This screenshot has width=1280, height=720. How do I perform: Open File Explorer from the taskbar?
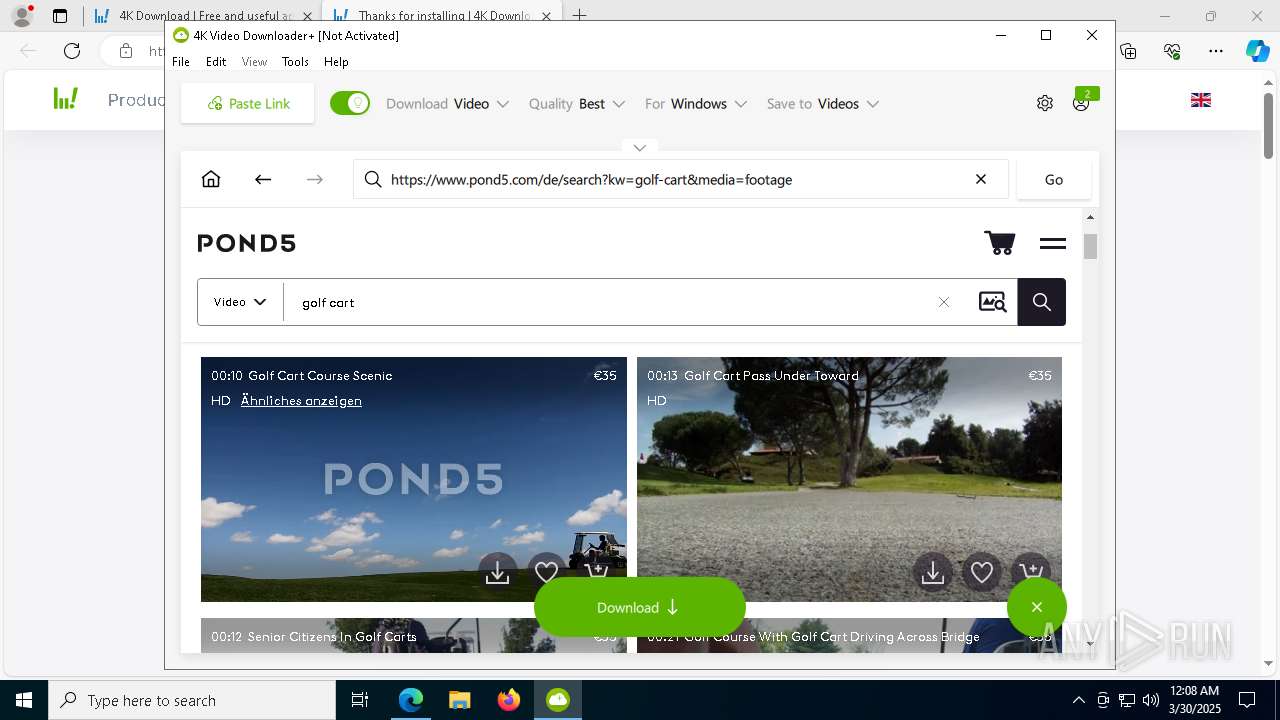tap(459, 700)
